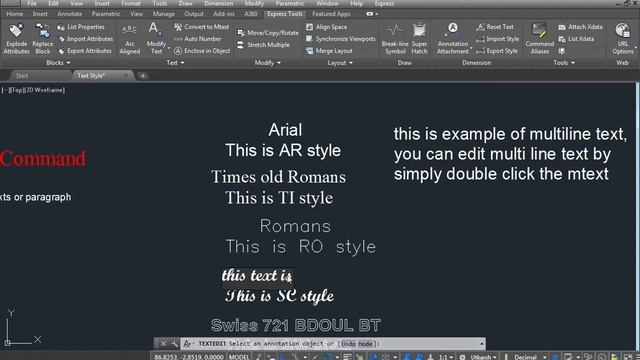Click Stretch Multiple
Viewport: 640px width, 360px height.
tap(263, 45)
